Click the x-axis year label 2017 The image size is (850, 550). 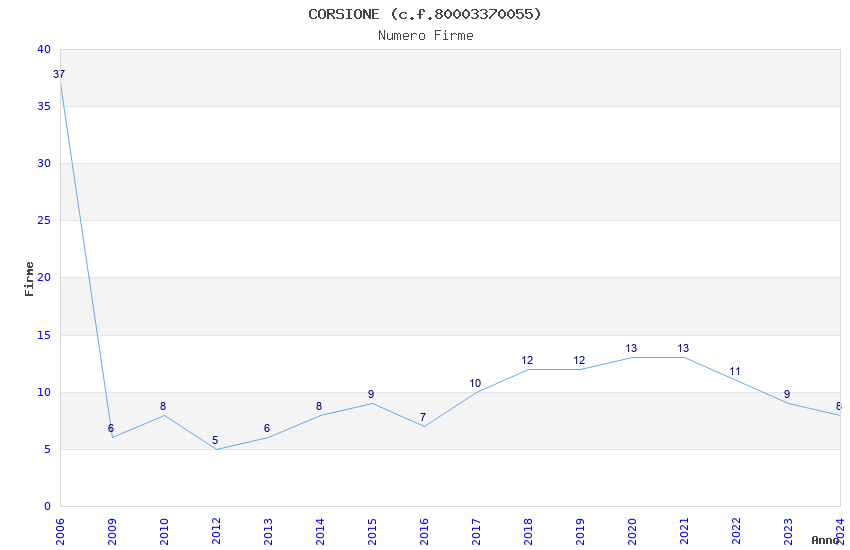click(x=476, y=532)
